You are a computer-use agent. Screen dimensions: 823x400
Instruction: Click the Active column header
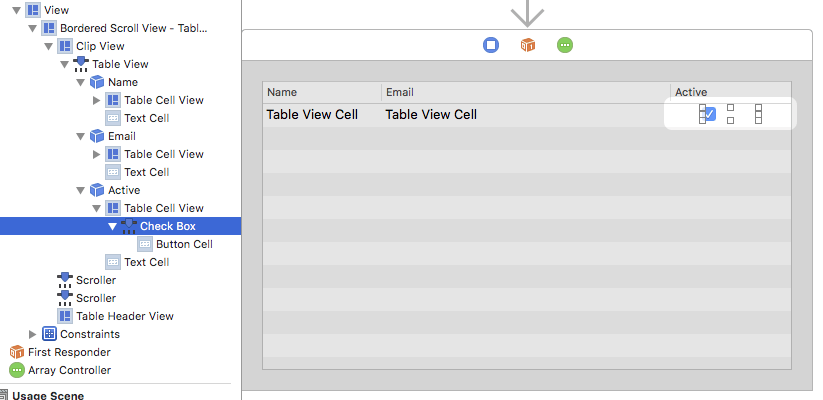tap(729, 92)
